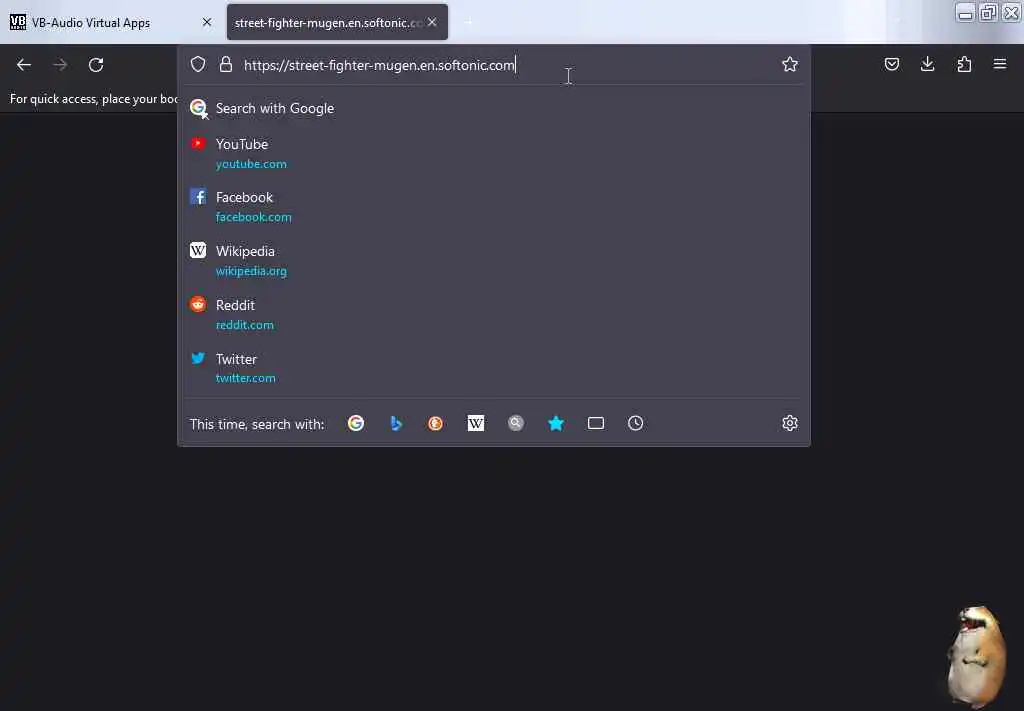Choose the Search with Google entry
Screen dimensions: 1024x711
tap(494, 108)
